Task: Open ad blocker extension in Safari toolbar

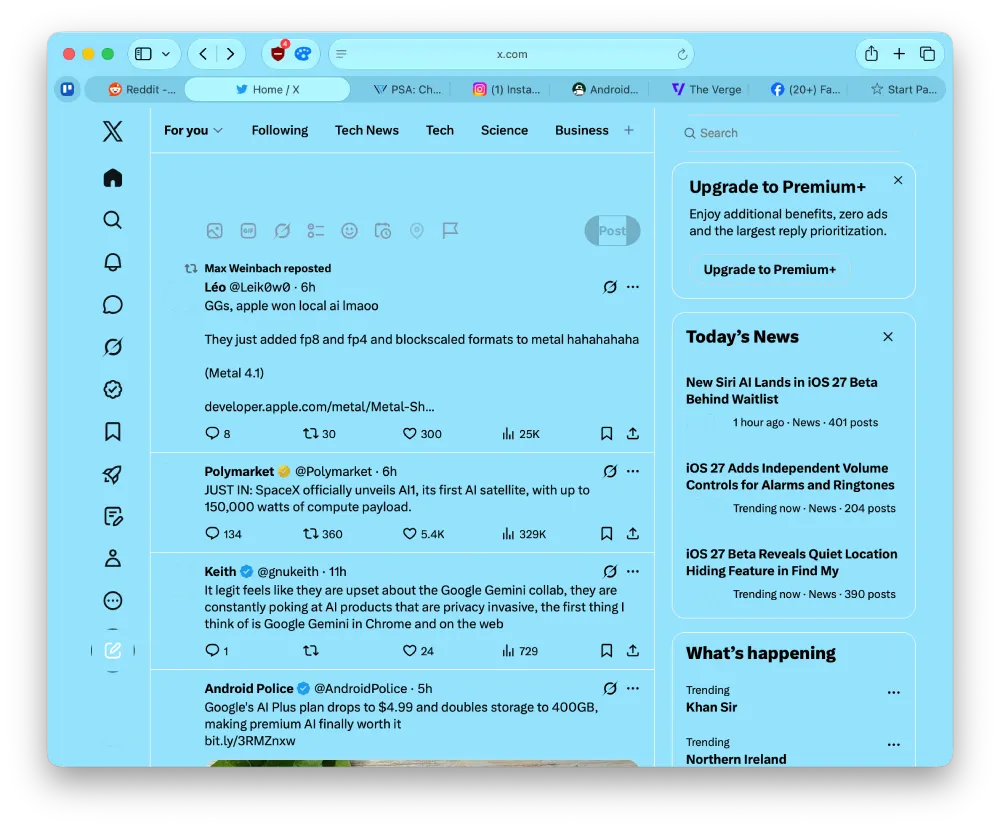Action: [x=278, y=54]
